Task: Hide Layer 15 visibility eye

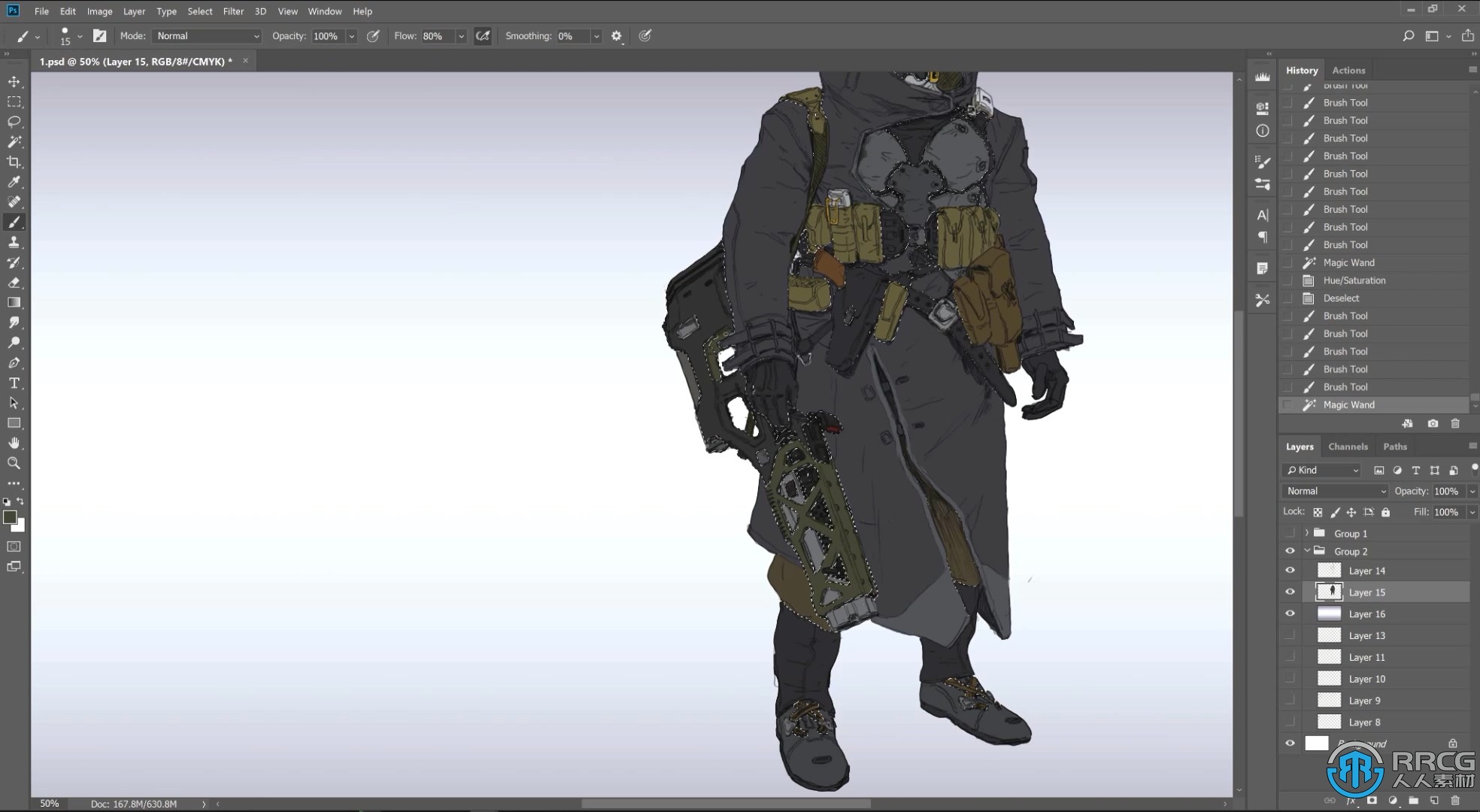Action: tap(1290, 592)
